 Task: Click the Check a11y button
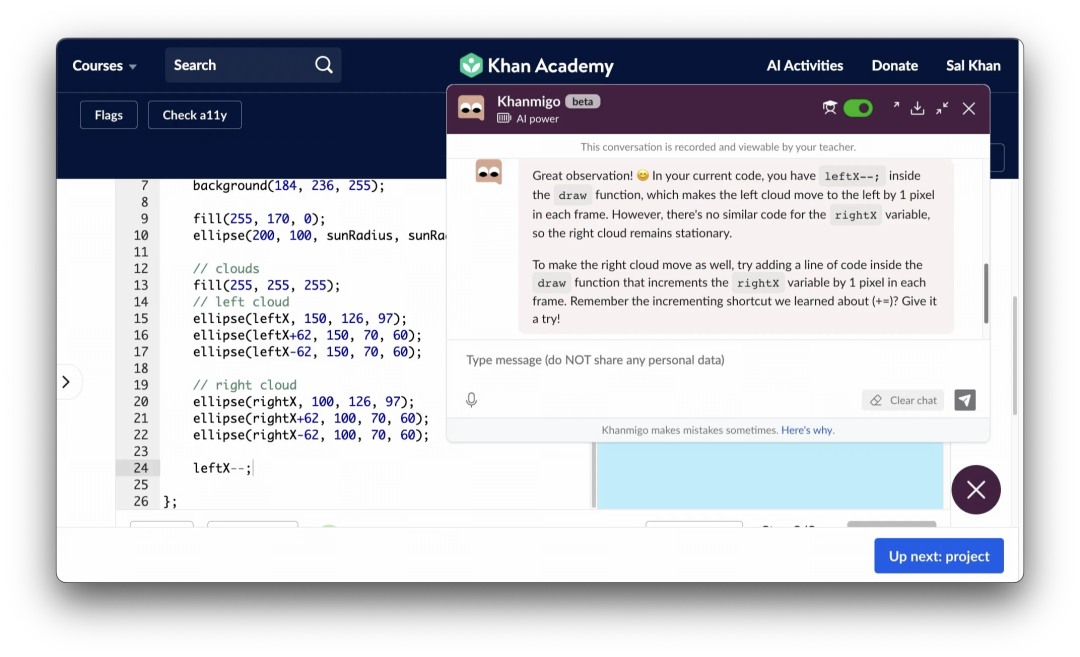[195, 115]
